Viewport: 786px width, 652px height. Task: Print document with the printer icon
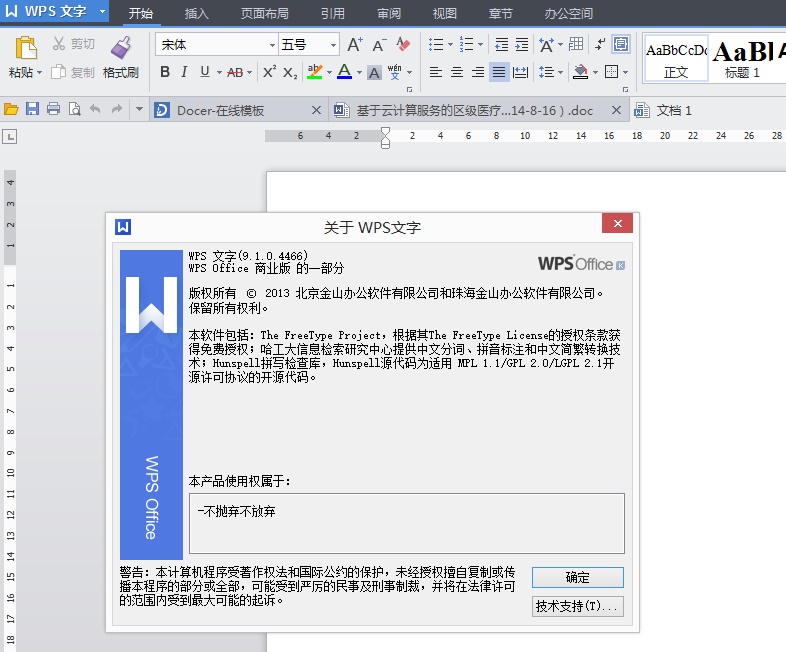pyautogui.click(x=54, y=109)
